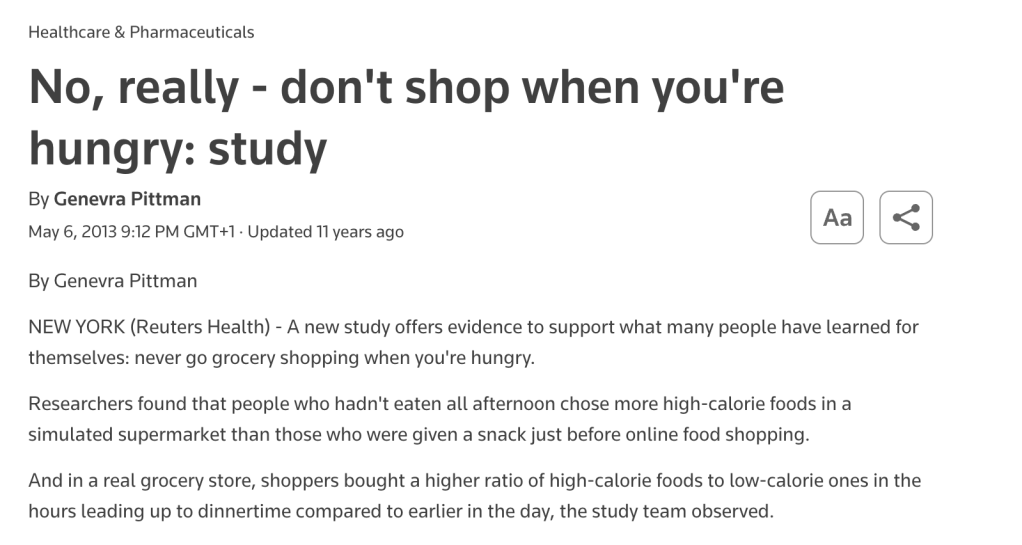This screenshot has width=1022, height=545.
Task: Click the article headline about shopping hungry
Action: pyautogui.click(x=405, y=118)
